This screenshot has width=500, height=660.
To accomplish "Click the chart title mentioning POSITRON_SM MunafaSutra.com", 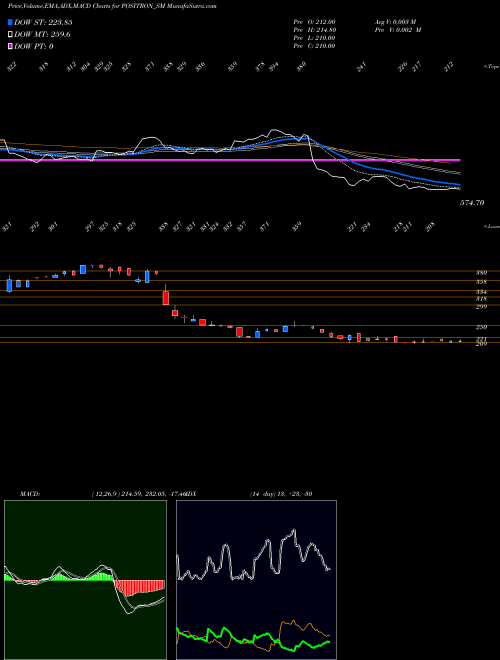I will point(112,6).
